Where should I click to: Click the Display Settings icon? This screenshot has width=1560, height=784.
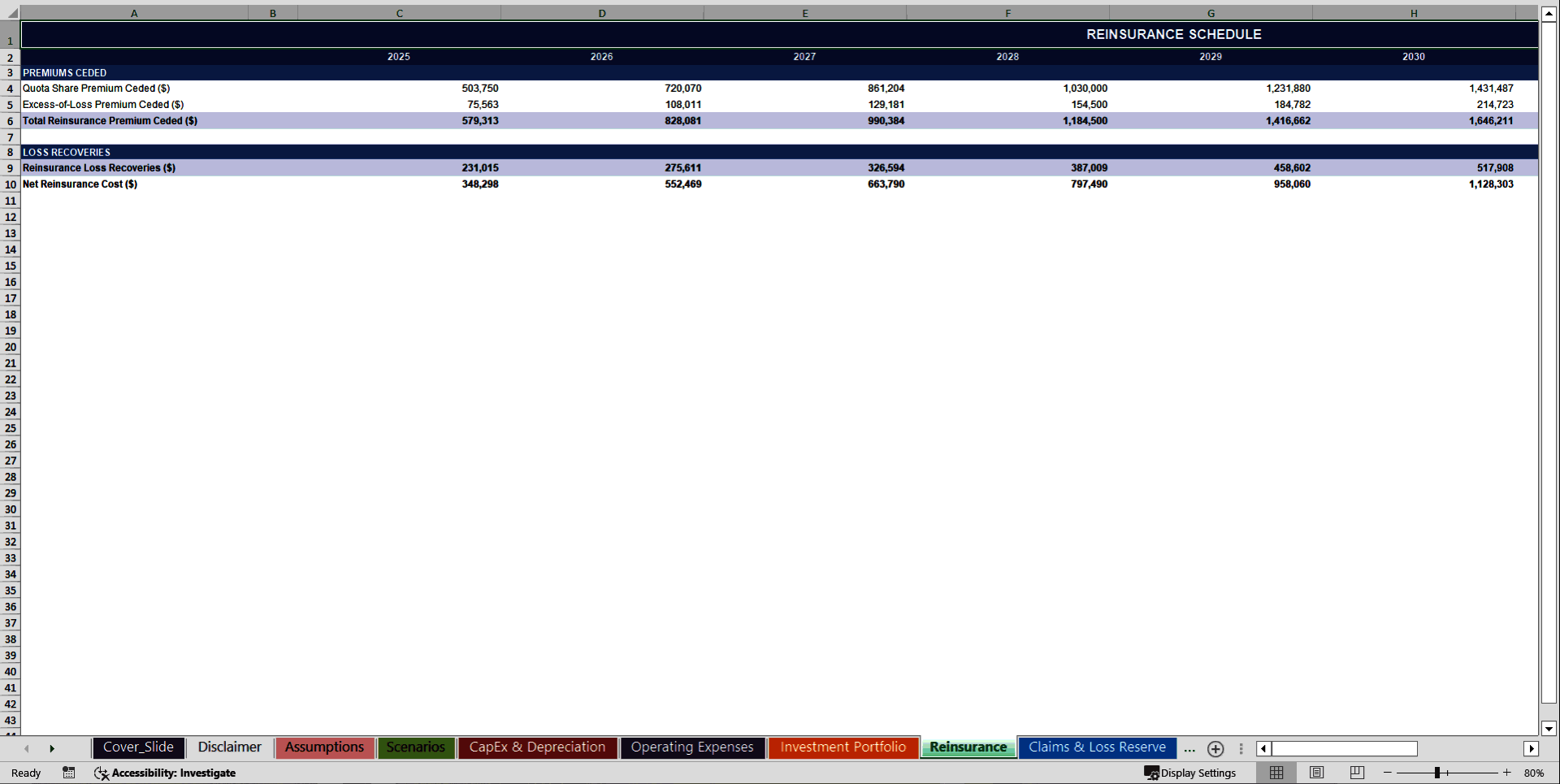1151,773
